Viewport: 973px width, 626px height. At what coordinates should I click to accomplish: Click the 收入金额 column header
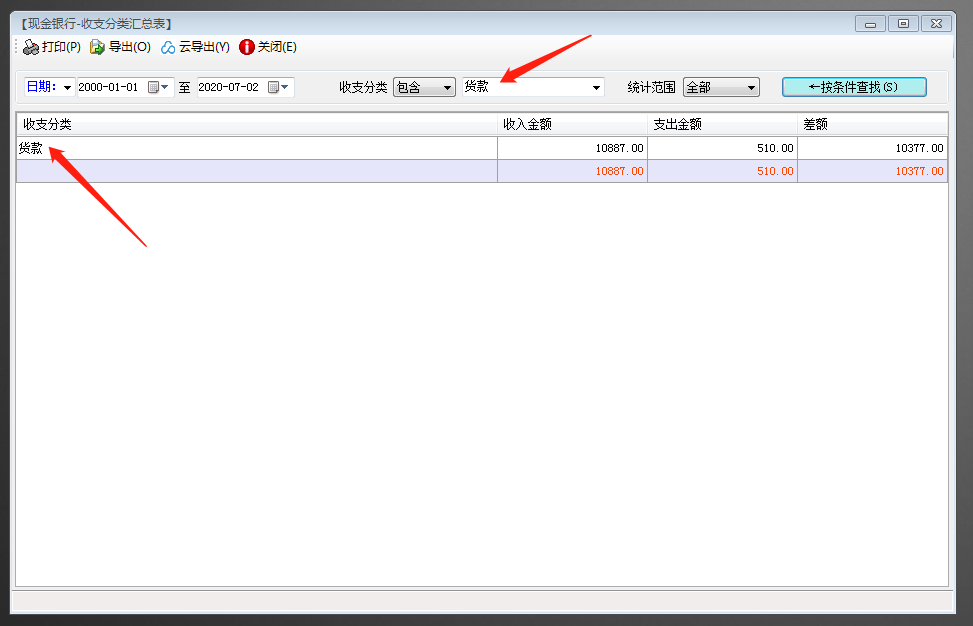tap(572, 125)
